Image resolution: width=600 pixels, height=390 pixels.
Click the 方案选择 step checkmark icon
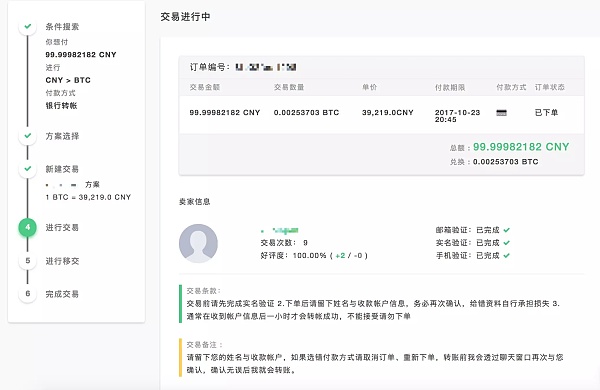pos(28,136)
